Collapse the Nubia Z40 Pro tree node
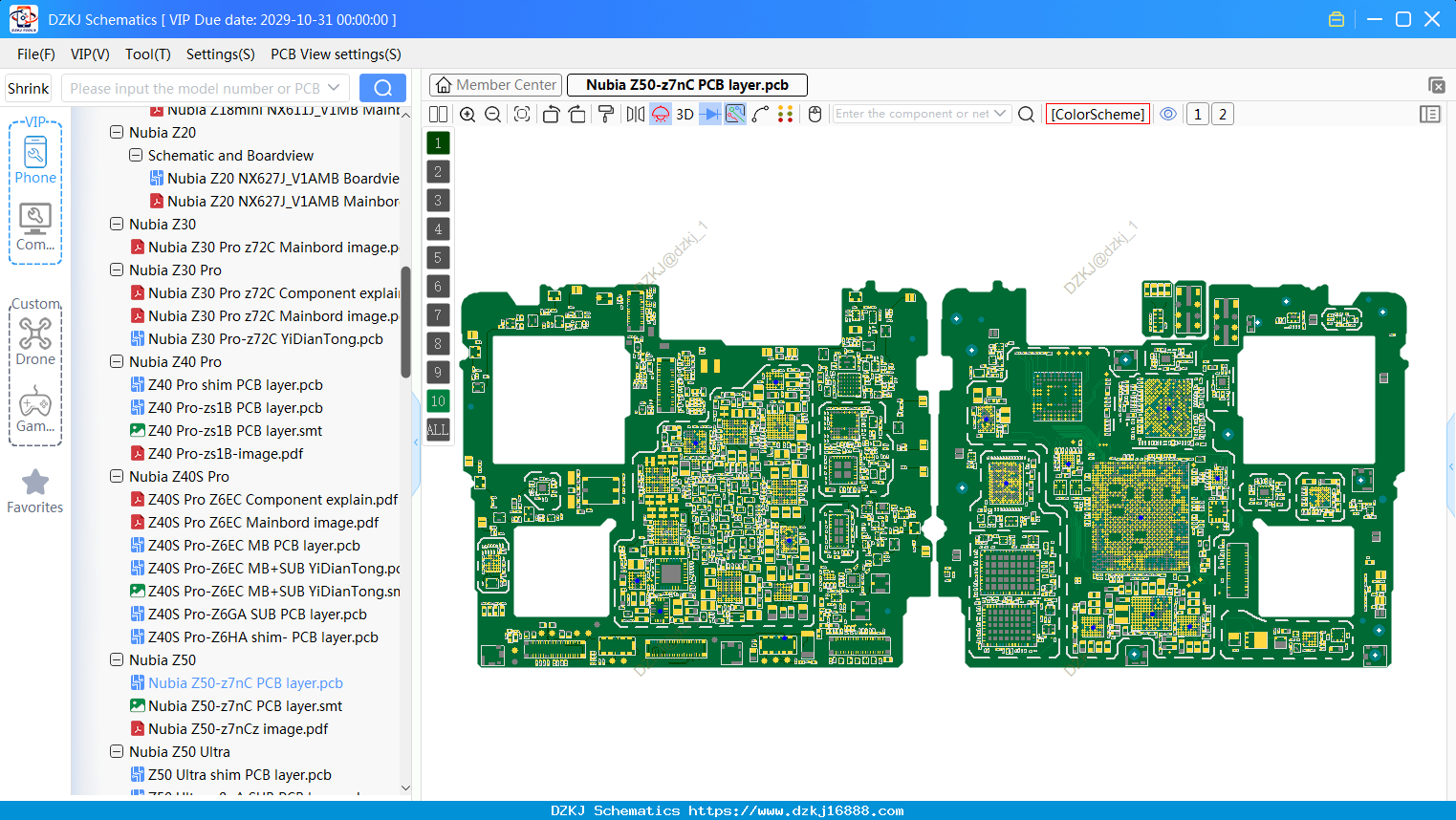1456x820 pixels. pyautogui.click(x=117, y=362)
